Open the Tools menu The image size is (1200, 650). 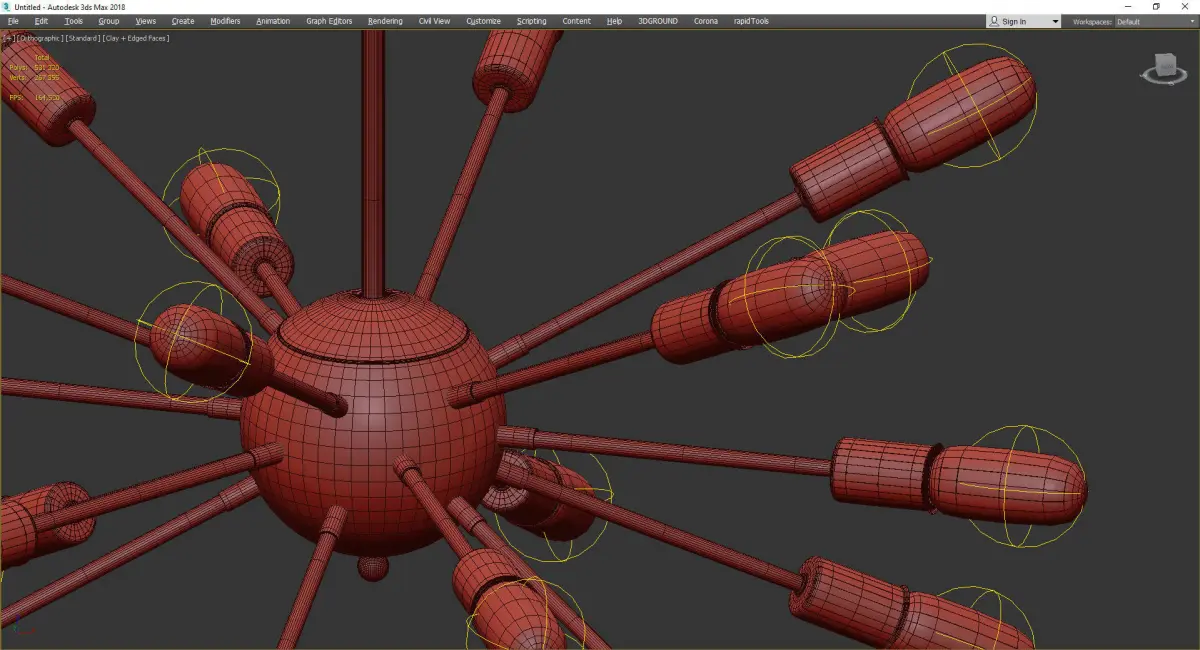74,21
